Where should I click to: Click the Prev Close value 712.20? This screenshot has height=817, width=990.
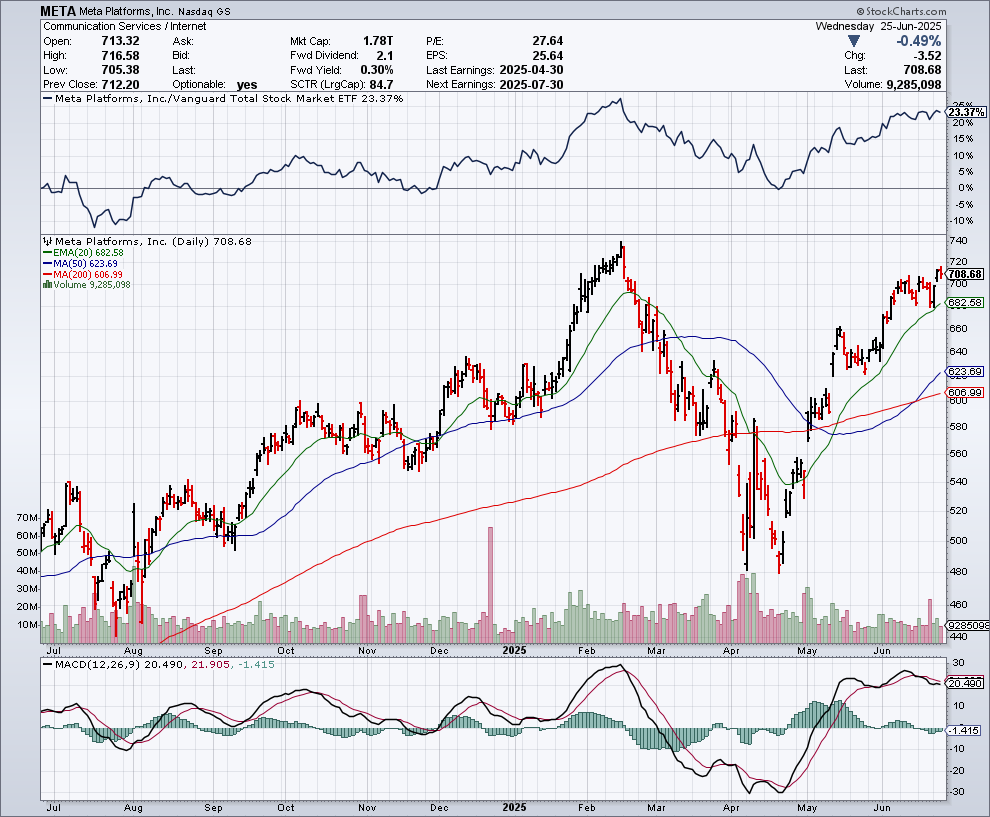(121, 85)
